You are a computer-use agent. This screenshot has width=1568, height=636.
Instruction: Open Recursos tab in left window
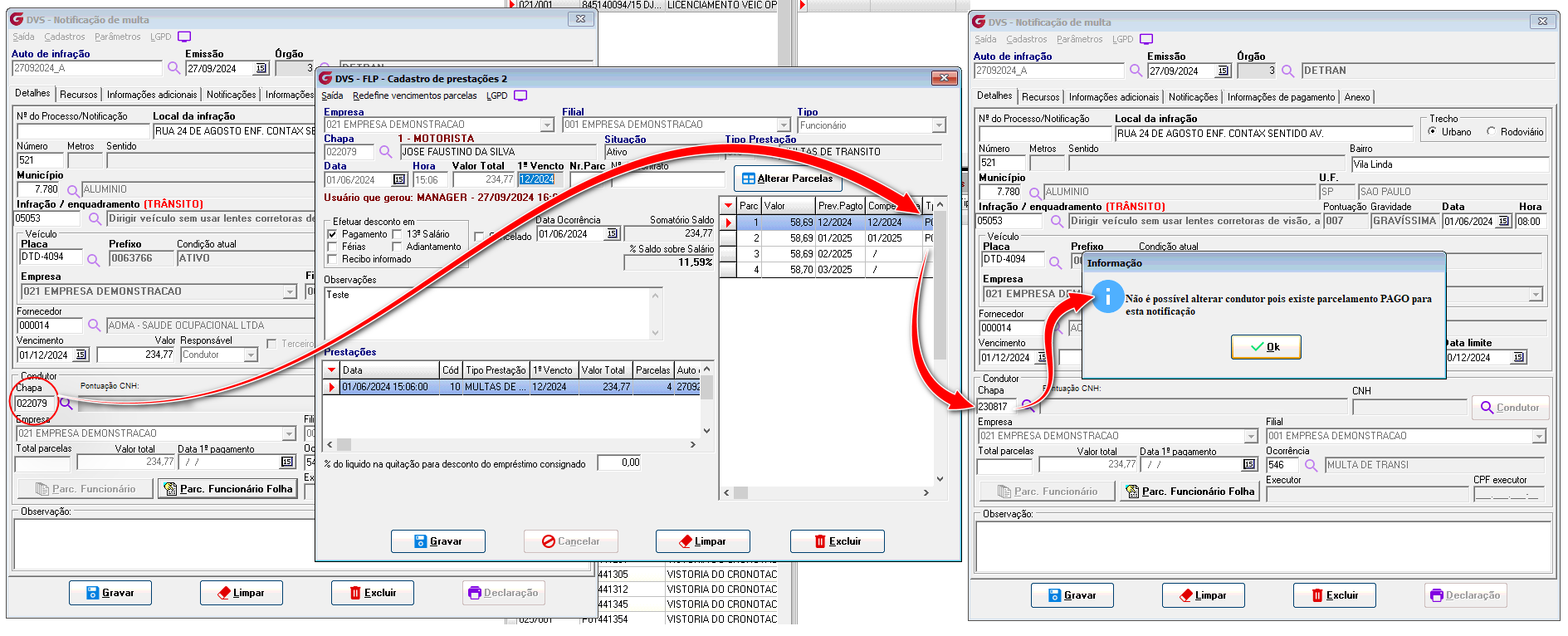click(x=78, y=95)
